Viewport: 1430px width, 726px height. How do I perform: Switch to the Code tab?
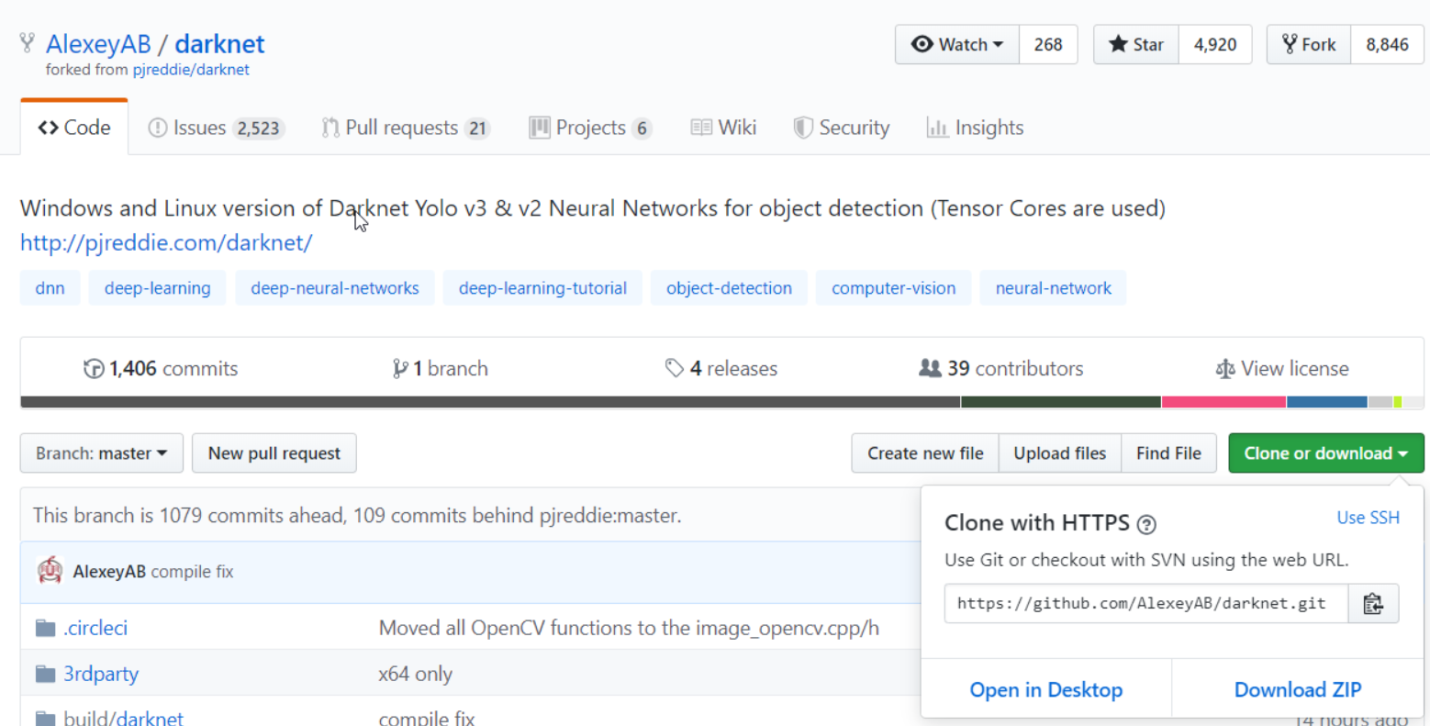[74, 128]
